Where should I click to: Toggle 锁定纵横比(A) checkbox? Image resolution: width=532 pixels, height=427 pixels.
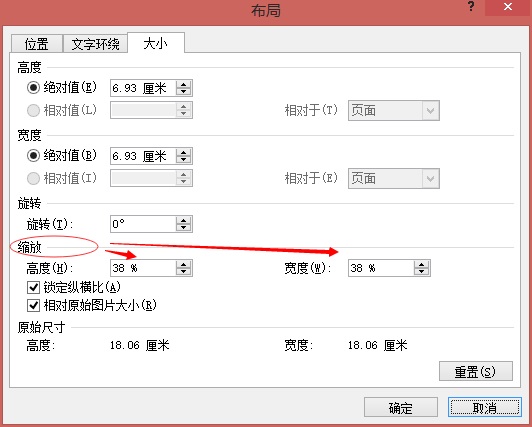[x=33, y=288]
